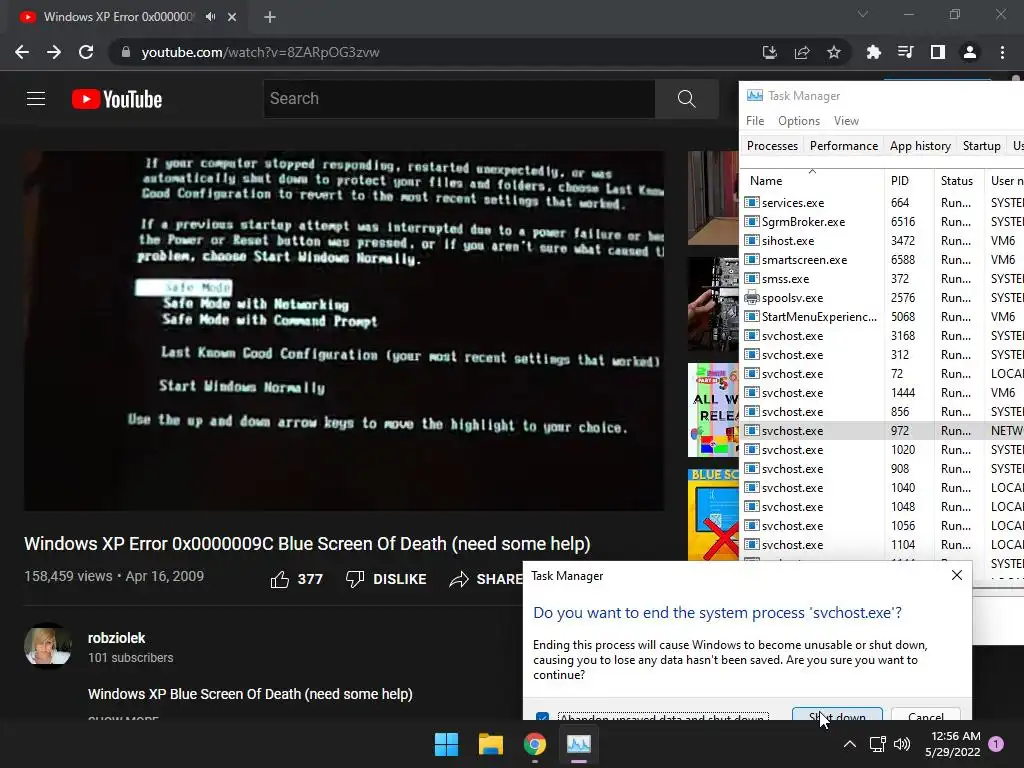Click in YouTube search field

[459, 99]
